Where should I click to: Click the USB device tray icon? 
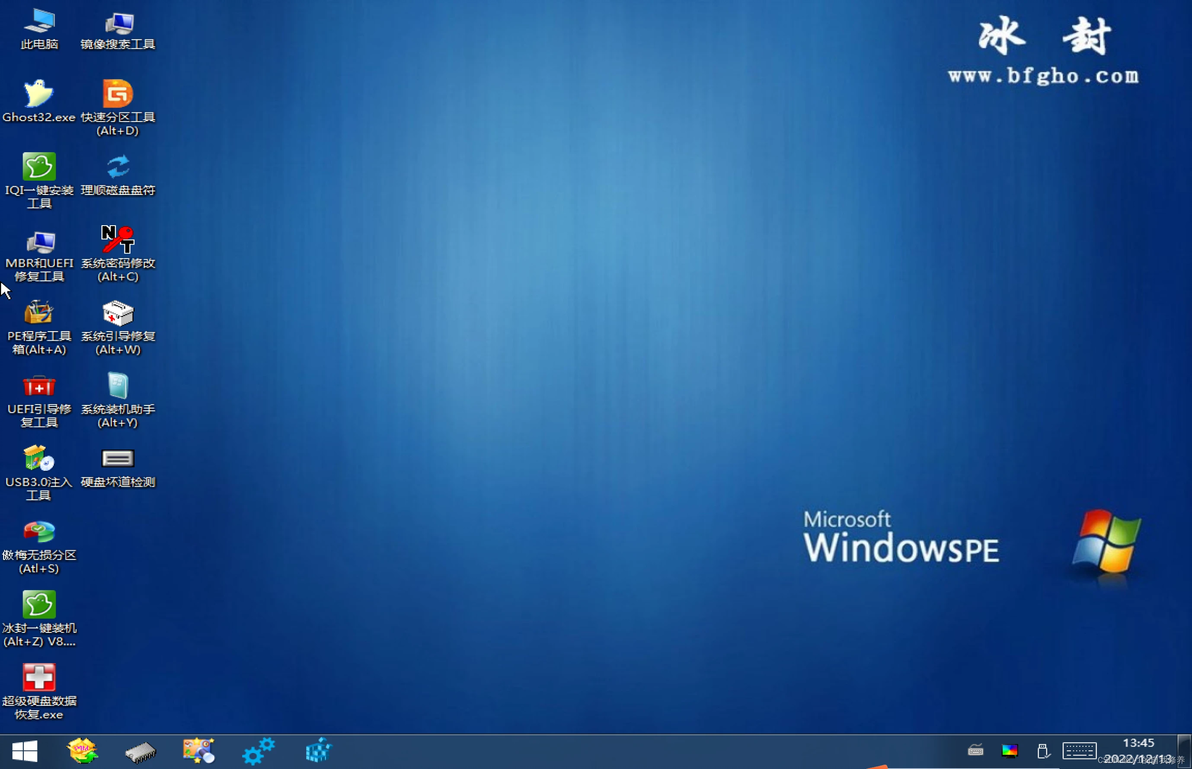(x=1043, y=752)
